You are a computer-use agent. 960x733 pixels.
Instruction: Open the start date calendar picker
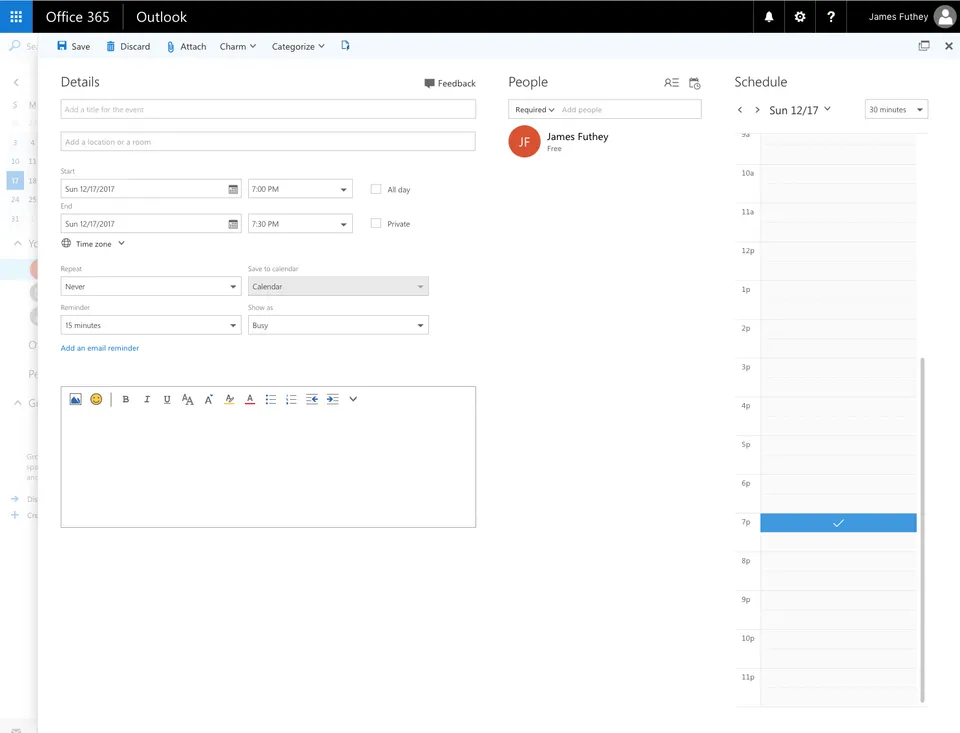(233, 189)
